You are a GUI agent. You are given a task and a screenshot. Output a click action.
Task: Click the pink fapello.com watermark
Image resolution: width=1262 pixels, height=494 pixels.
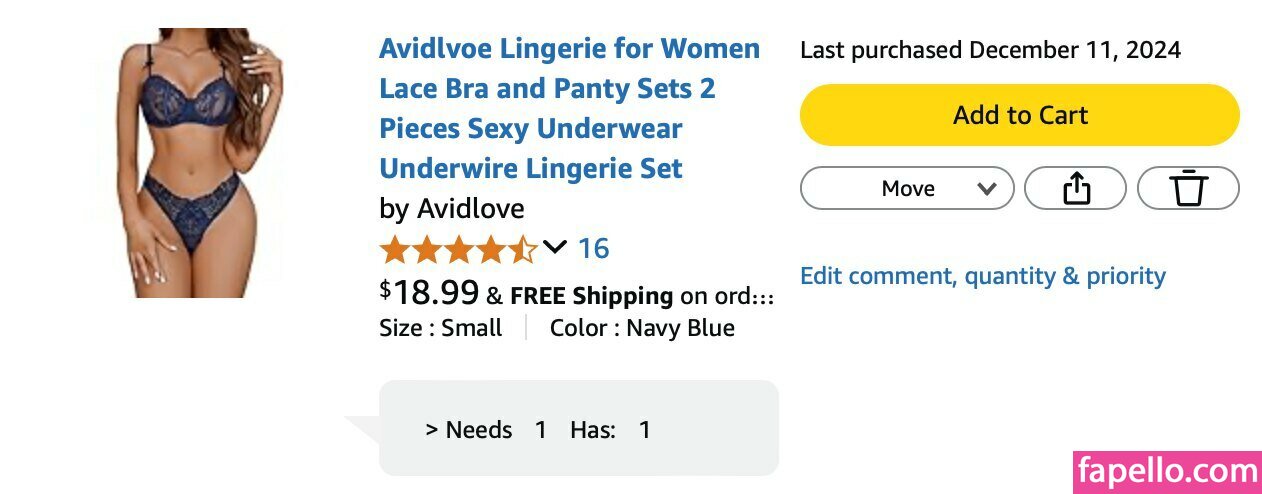[x=1167, y=472]
